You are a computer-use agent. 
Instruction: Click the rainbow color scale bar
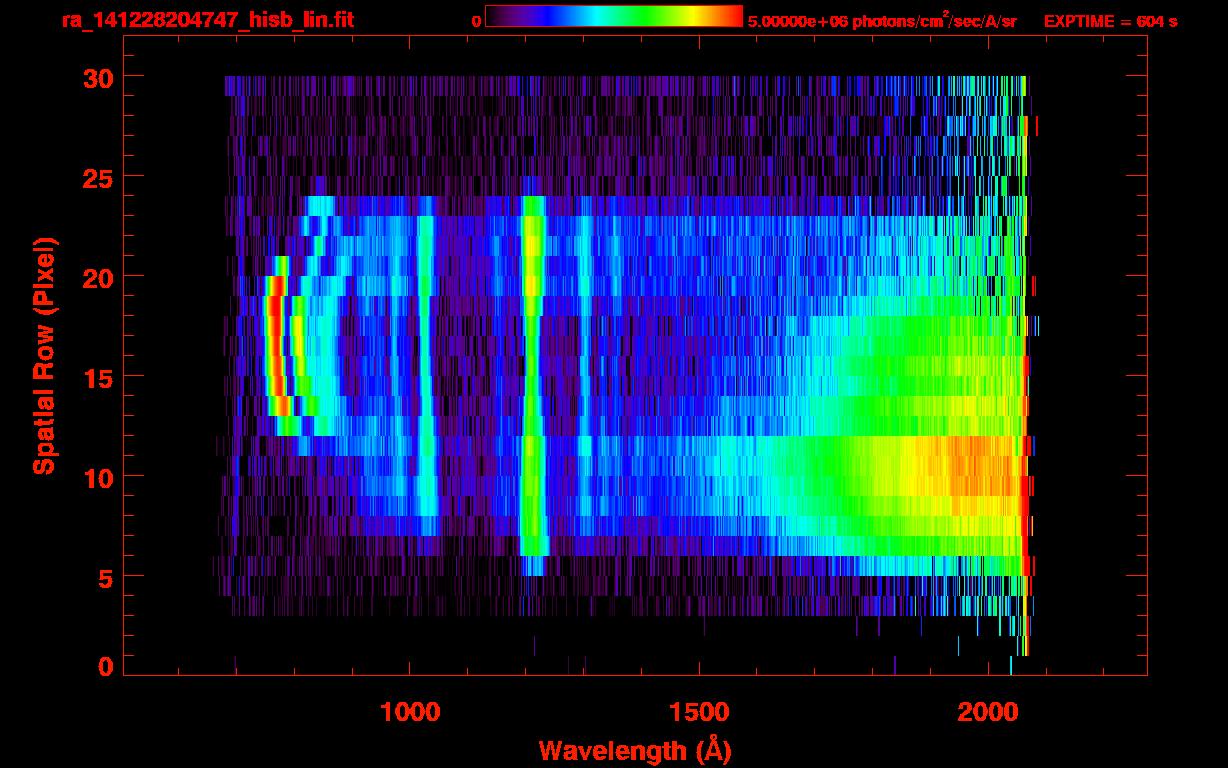tap(614, 16)
